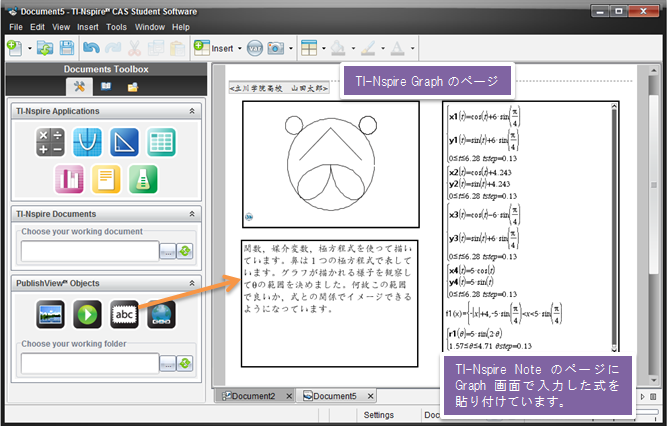
Task: Click the Paste clipboard icon
Action: coord(177,48)
